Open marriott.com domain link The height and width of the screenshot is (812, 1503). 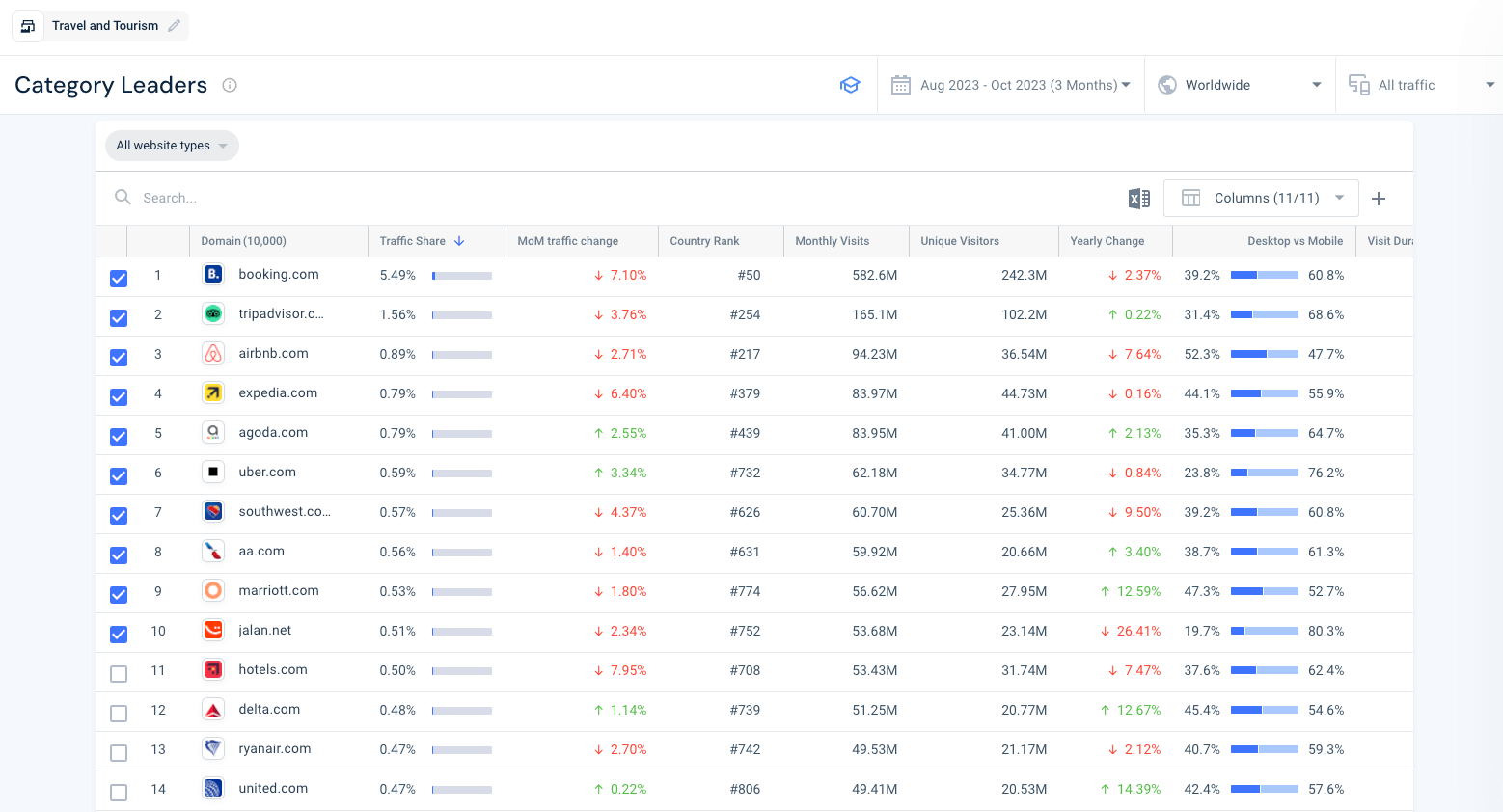pyautogui.click(x=279, y=591)
